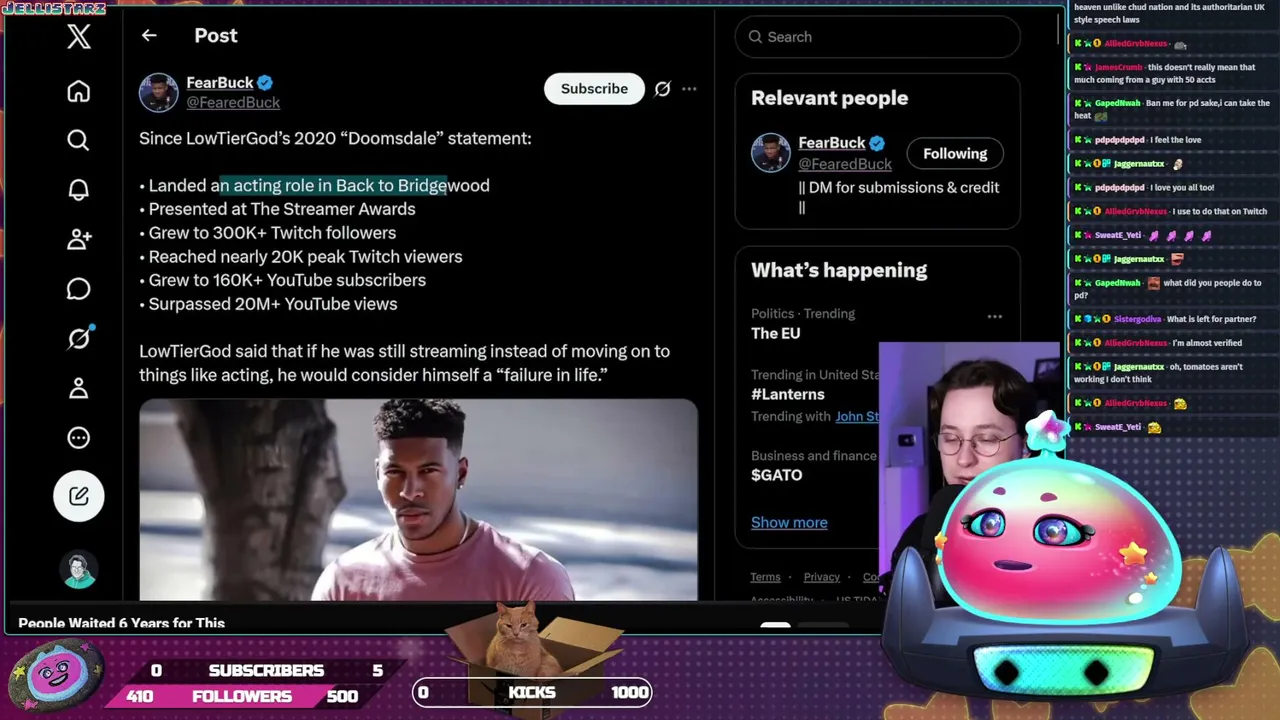This screenshot has height=720, width=1280.
Task: Go to Home in the X sidebar
Action: (78, 91)
